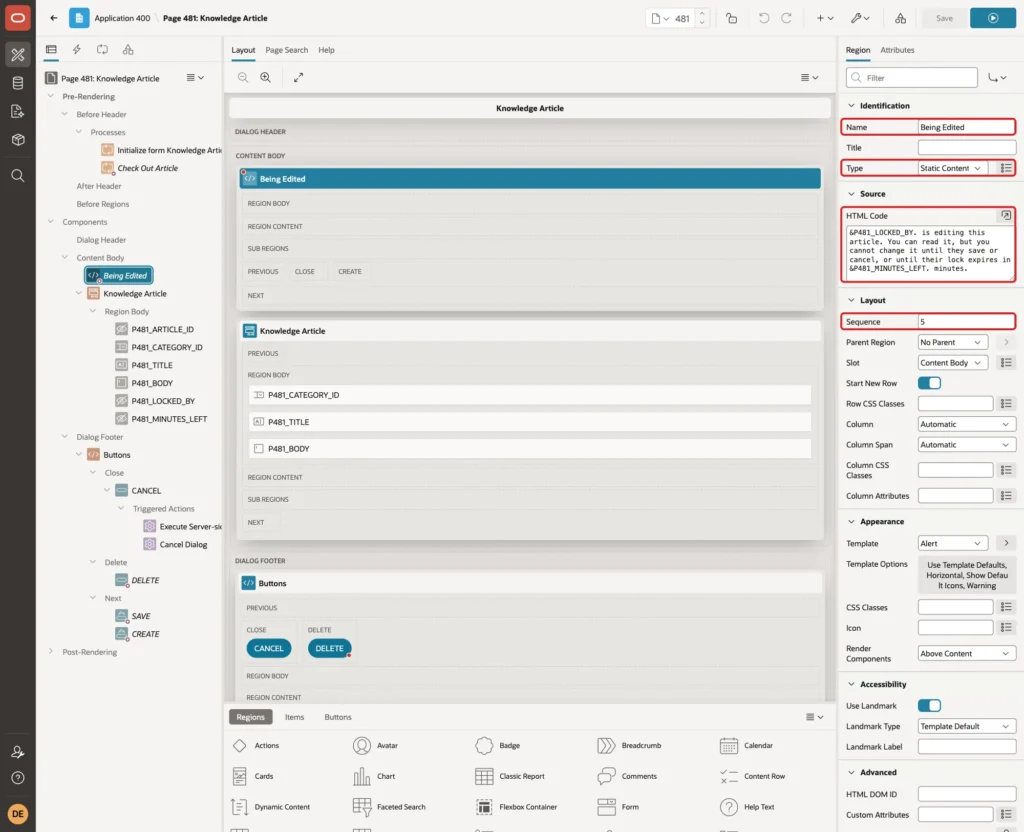Expand the Post-Rendering tree node
1024x832 pixels.
point(51,652)
